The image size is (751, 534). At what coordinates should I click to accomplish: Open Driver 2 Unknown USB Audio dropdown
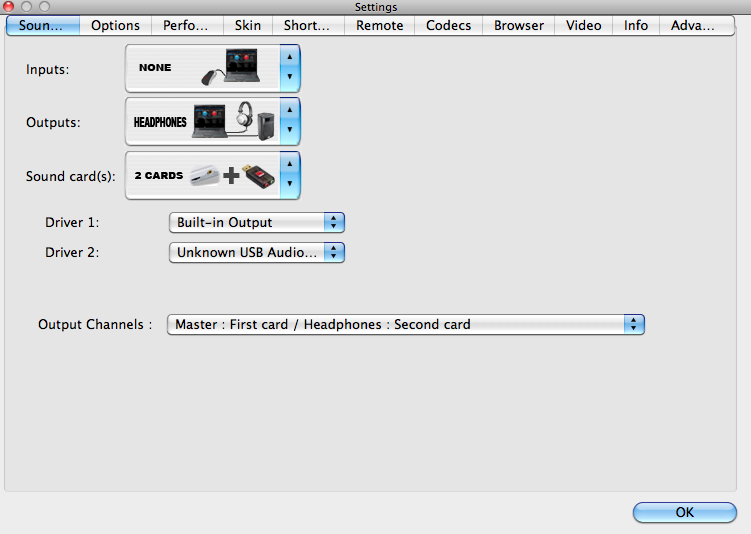(x=257, y=252)
